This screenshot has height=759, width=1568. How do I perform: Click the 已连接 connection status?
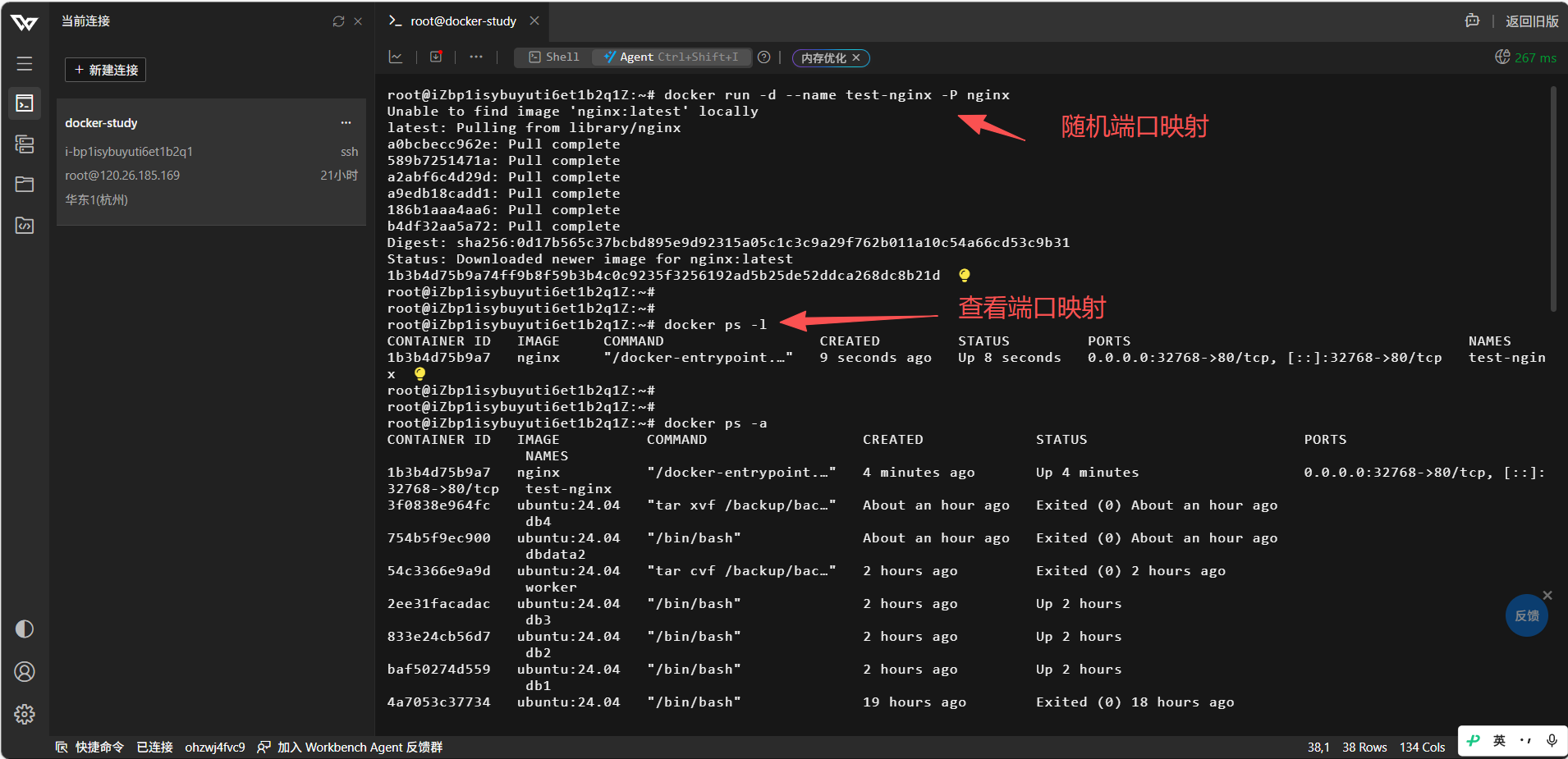click(154, 747)
